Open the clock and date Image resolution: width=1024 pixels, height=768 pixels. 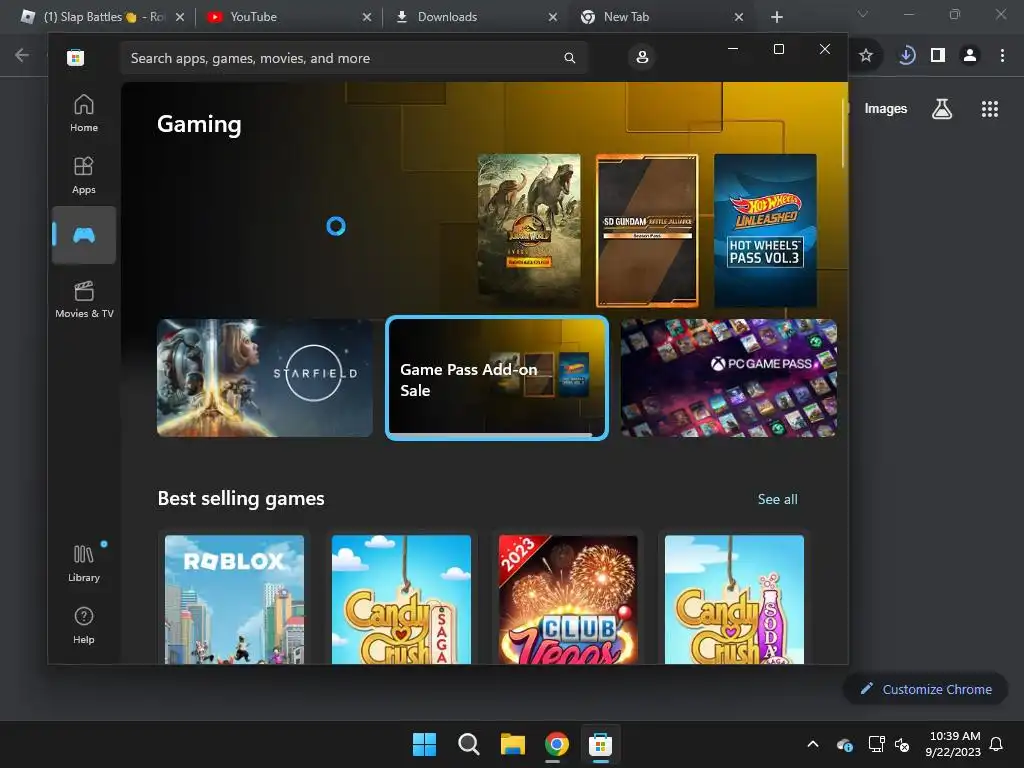(x=953, y=744)
